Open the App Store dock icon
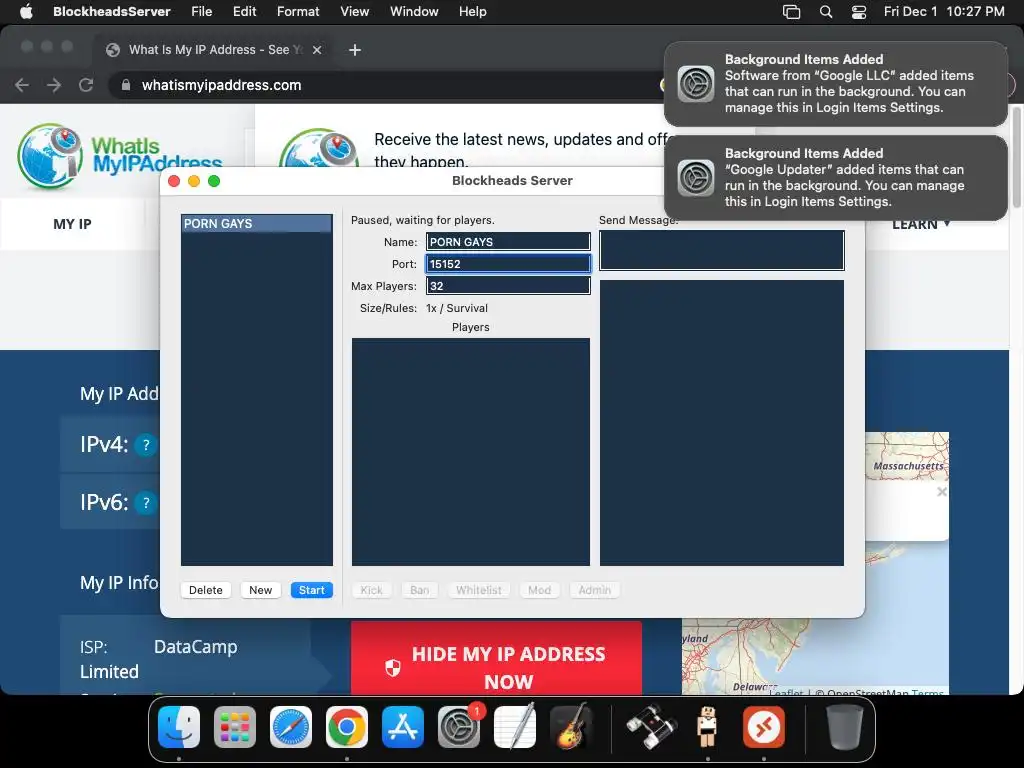This screenshot has height=768, width=1024. pyautogui.click(x=403, y=727)
